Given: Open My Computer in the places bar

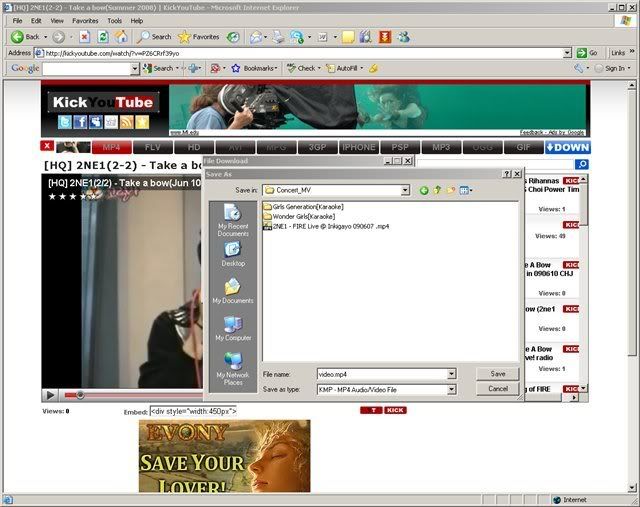Looking at the screenshot, I should tap(233, 329).
